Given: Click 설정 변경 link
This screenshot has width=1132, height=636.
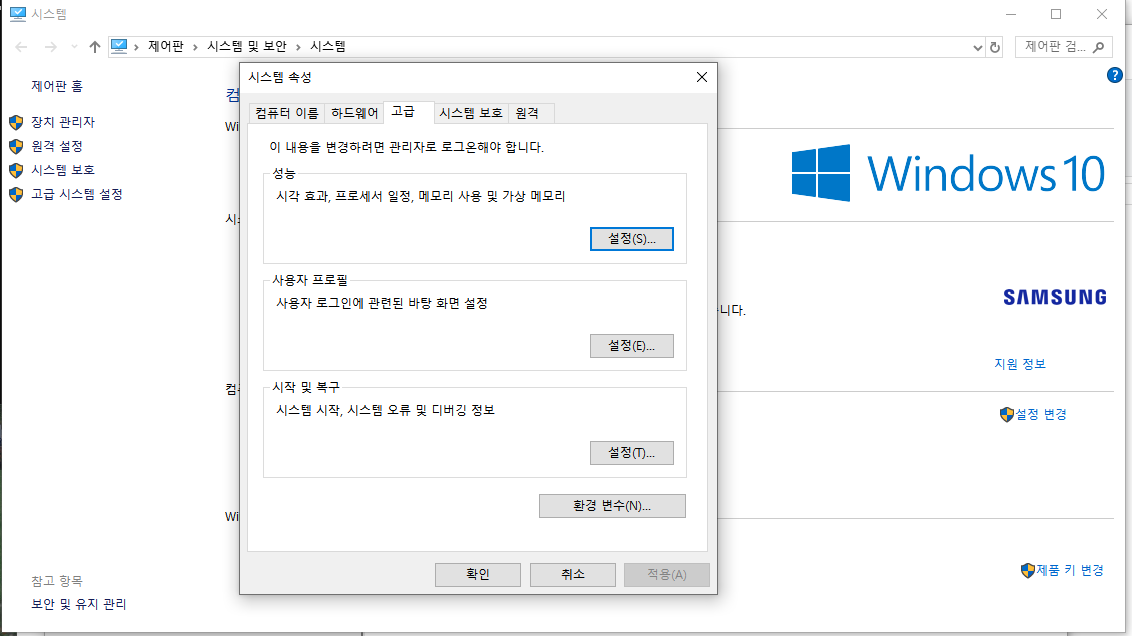Looking at the screenshot, I should [x=1041, y=414].
